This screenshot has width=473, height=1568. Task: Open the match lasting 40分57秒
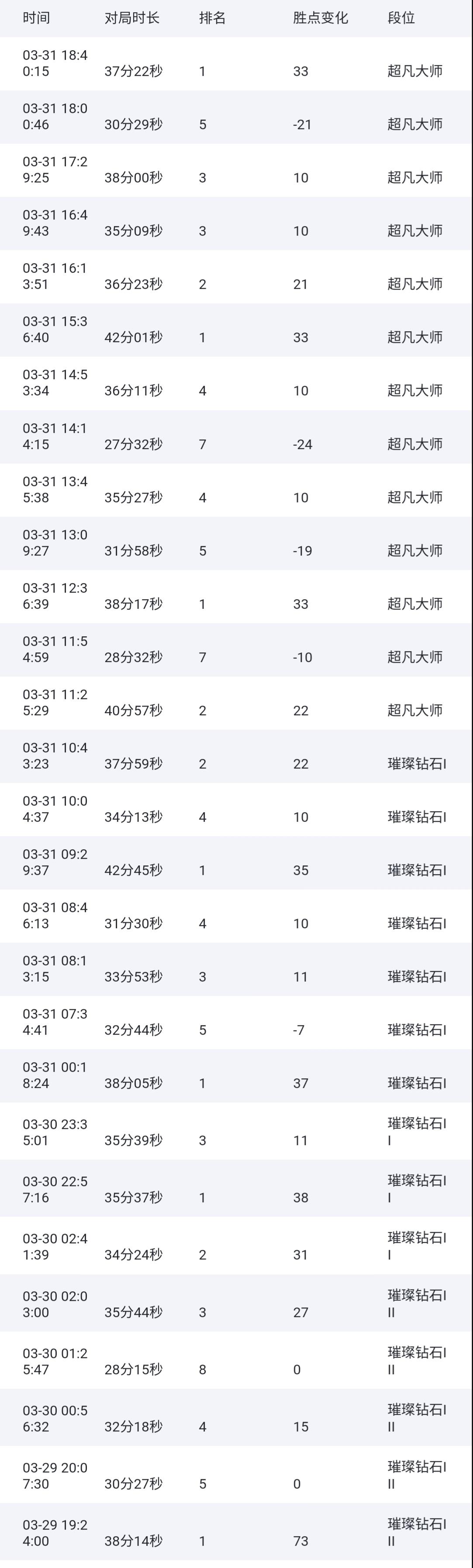pyautogui.click(x=237, y=703)
